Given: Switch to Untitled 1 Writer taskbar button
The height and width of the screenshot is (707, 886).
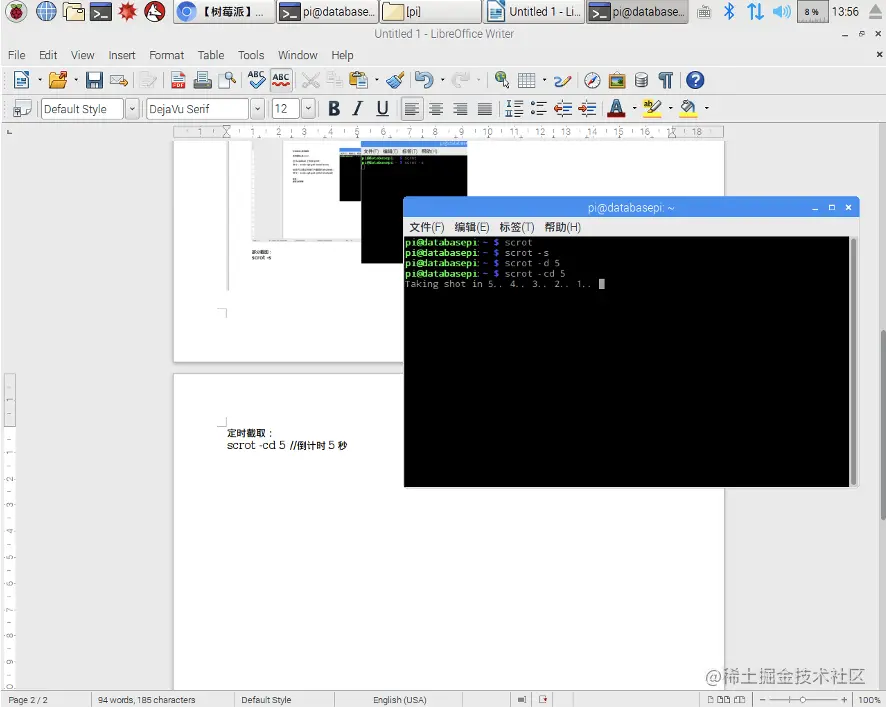Looking at the screenshot, I should (x=535, y=11).
